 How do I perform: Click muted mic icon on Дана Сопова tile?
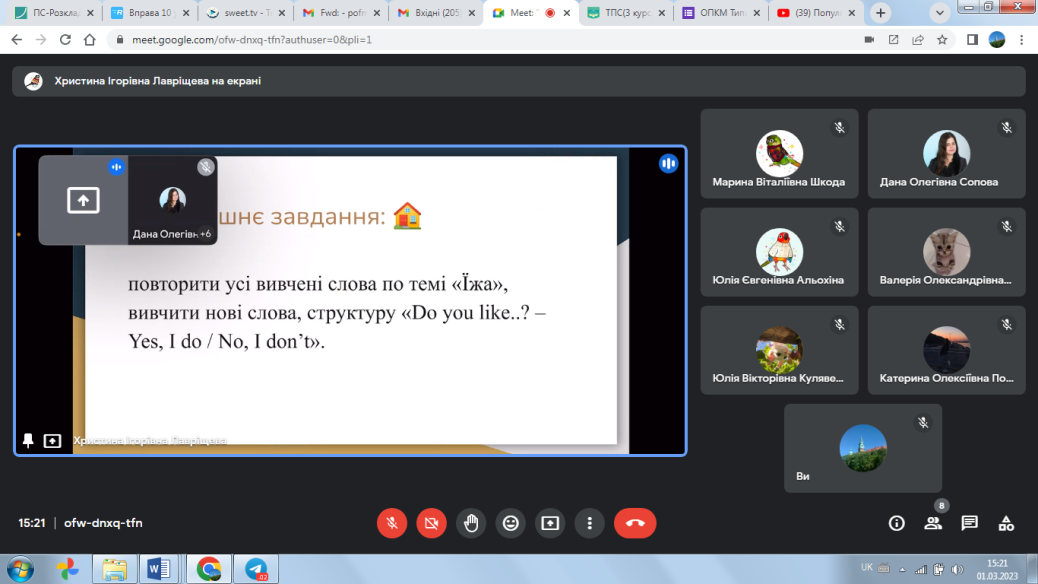tap(1006, 128)
